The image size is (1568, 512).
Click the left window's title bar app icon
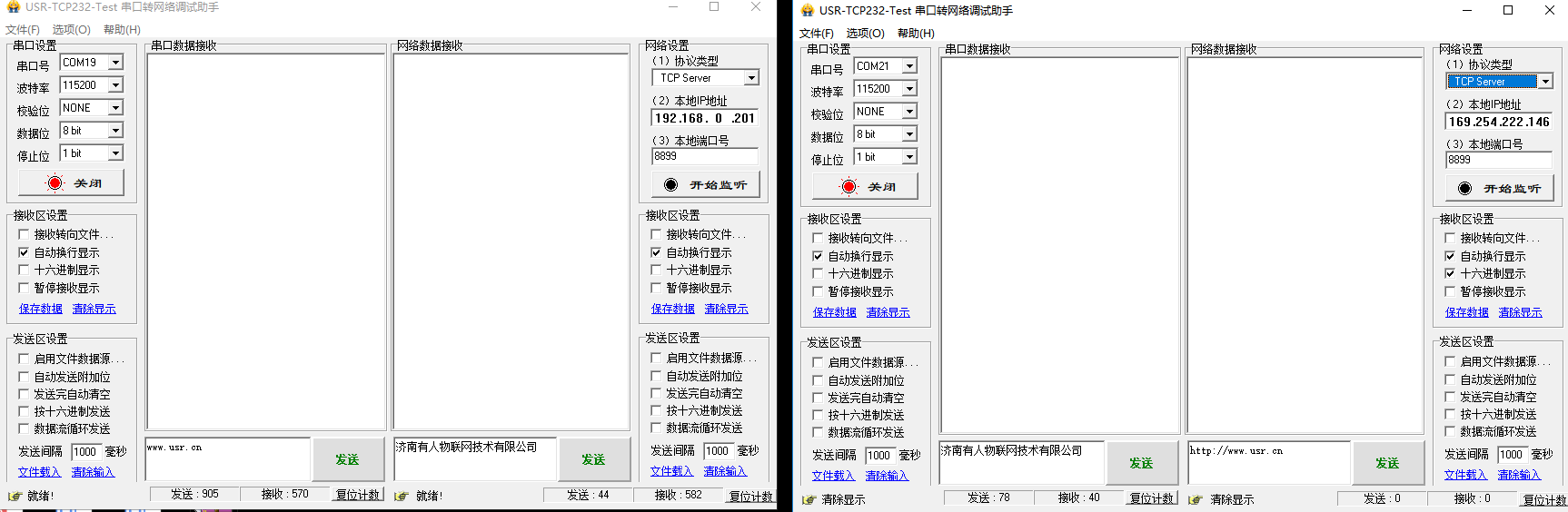(x=13, y=7)
